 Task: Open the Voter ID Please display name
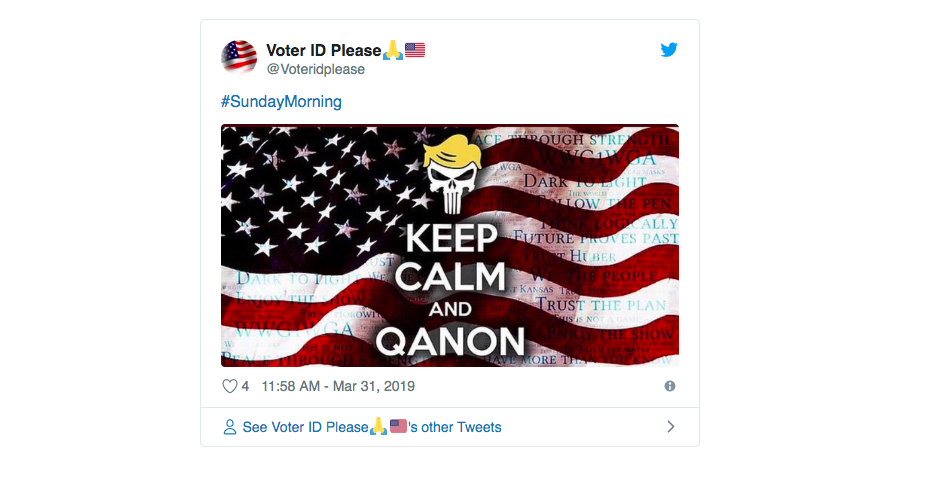[x=323, y=50]
